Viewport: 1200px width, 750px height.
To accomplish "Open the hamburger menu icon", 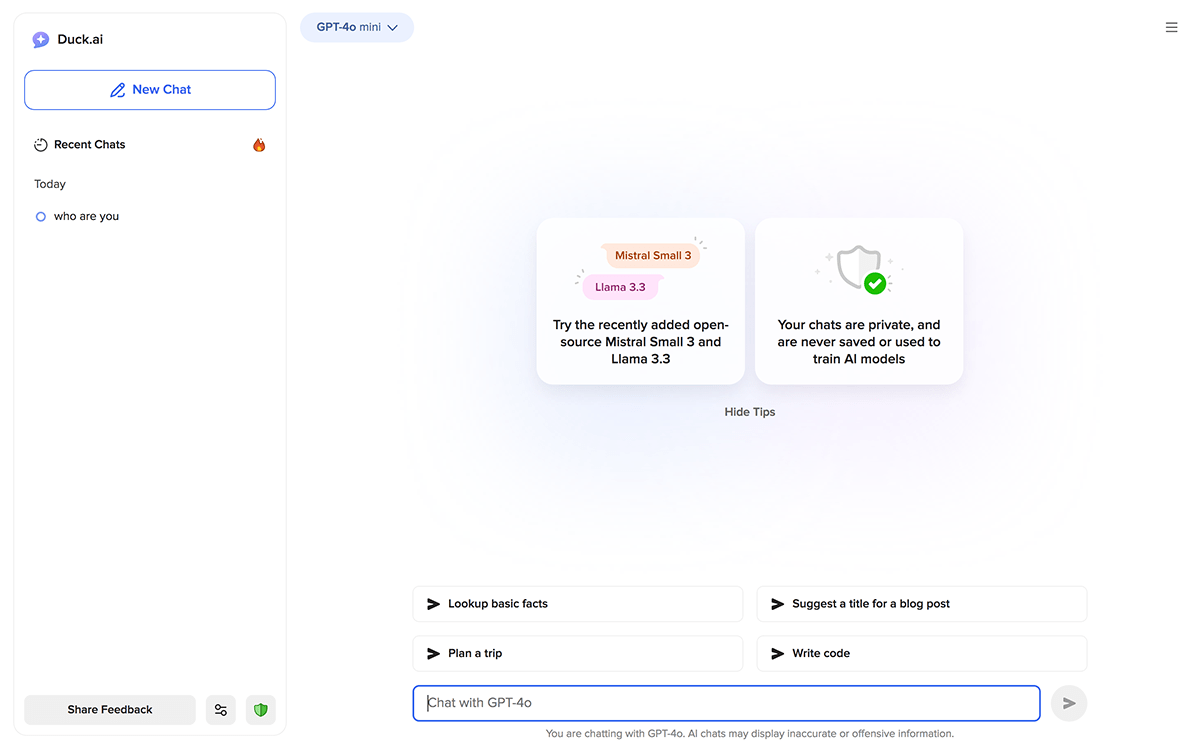I will coord(1171,28).
